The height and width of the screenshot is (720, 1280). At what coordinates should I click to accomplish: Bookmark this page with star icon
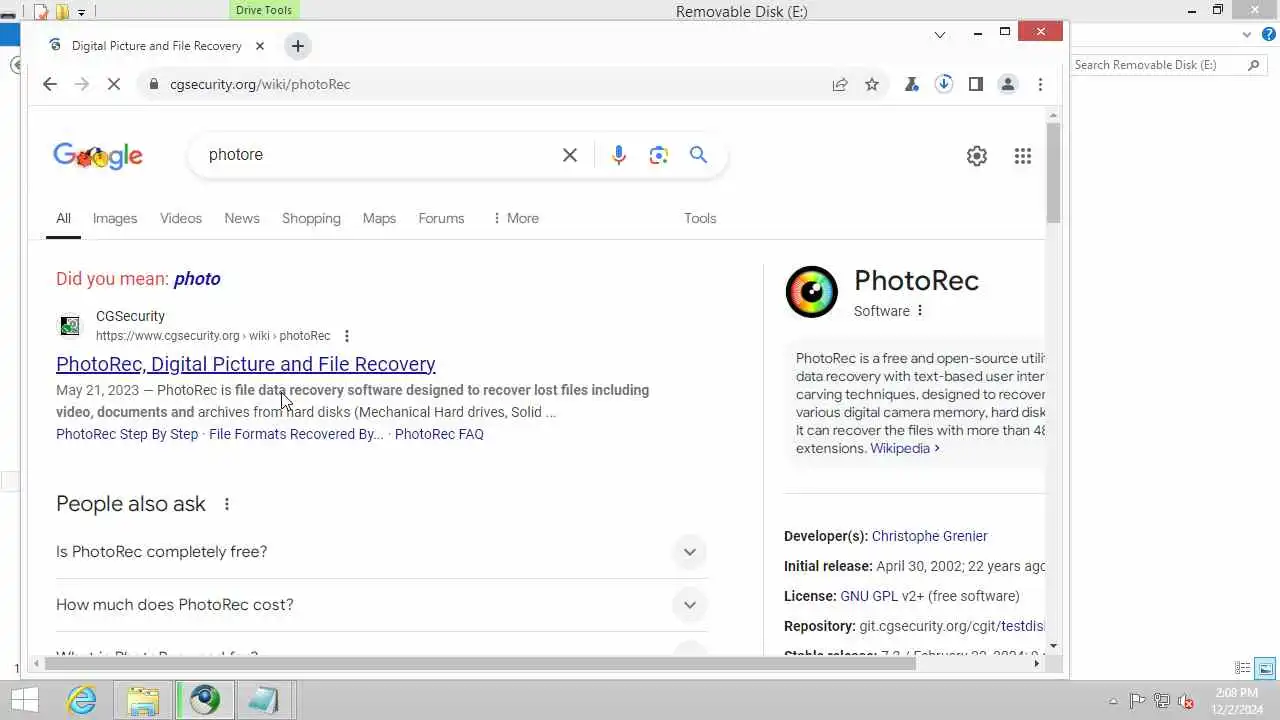pyautogui.click(x=872, y=84)
